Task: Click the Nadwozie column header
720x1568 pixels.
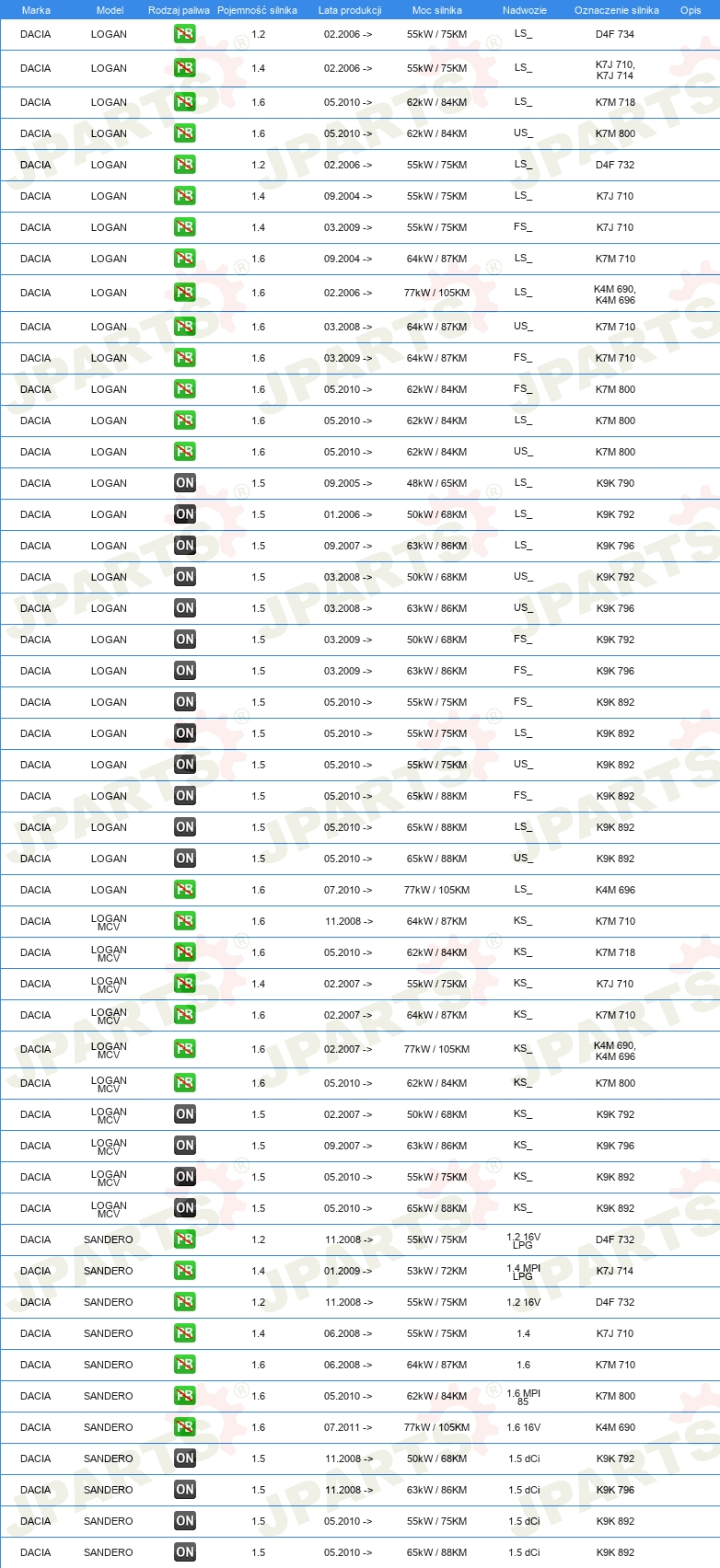Action: click(525, 10)
